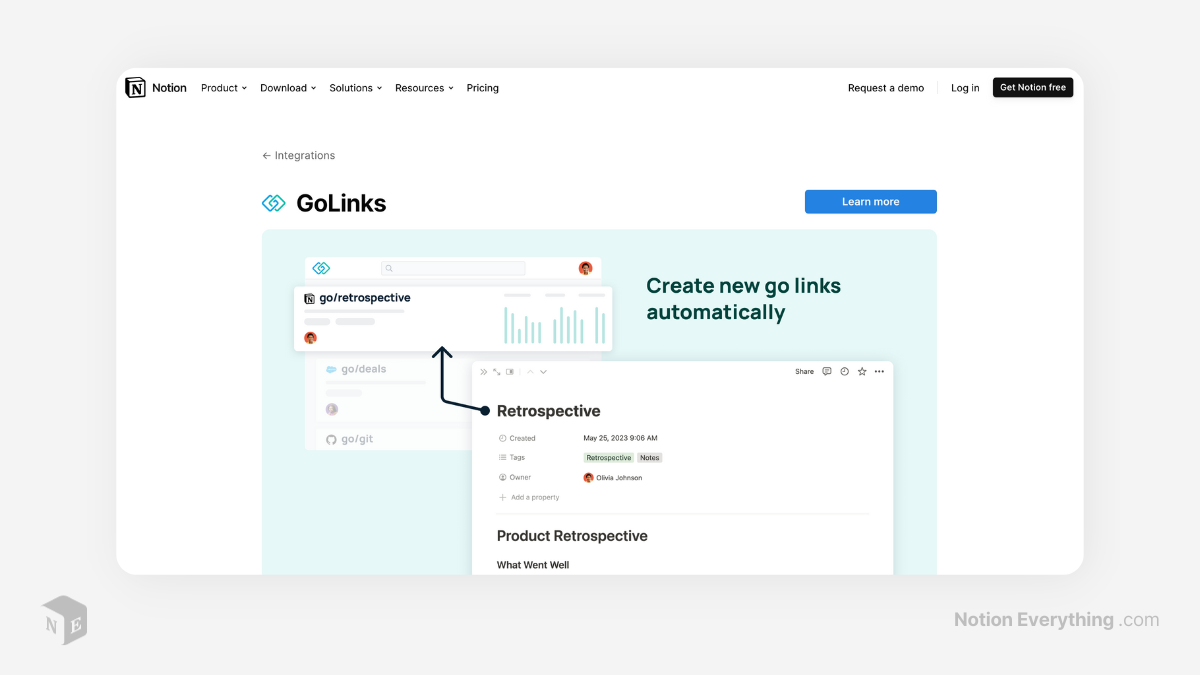Image resolution: width=1200 pixels, height=675 pixels.
Task: Open the Download menu
Action: coord(286,87)
